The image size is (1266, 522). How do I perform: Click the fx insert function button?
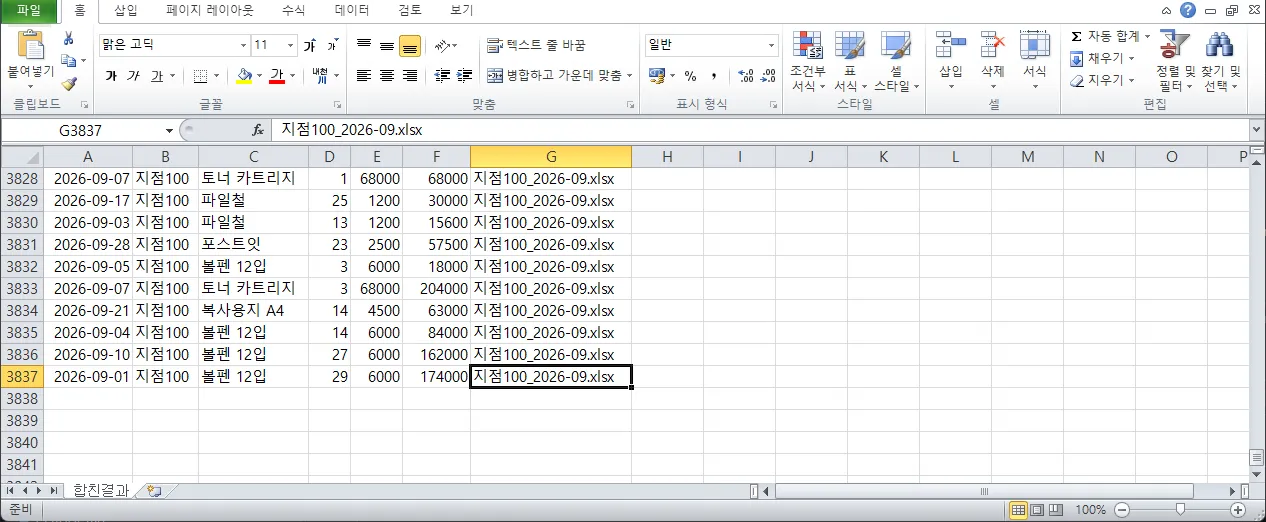click(x=258, y=130)
